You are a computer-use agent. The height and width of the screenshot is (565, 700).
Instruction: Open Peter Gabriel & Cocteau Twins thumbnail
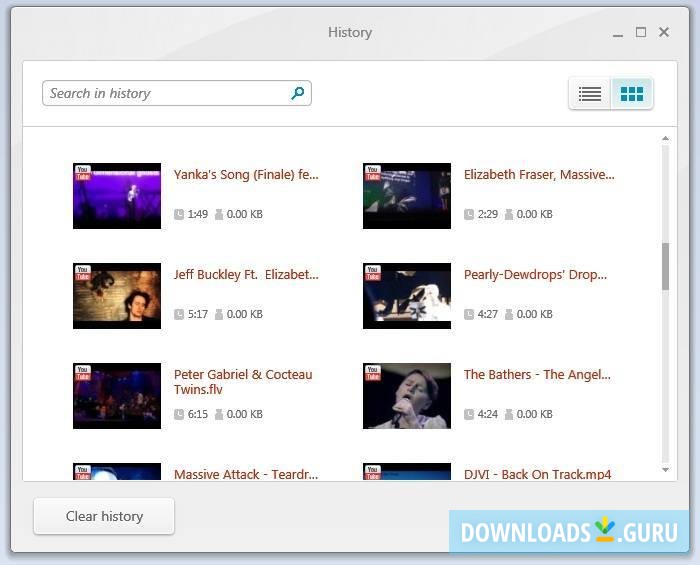[x=117, y=396]
